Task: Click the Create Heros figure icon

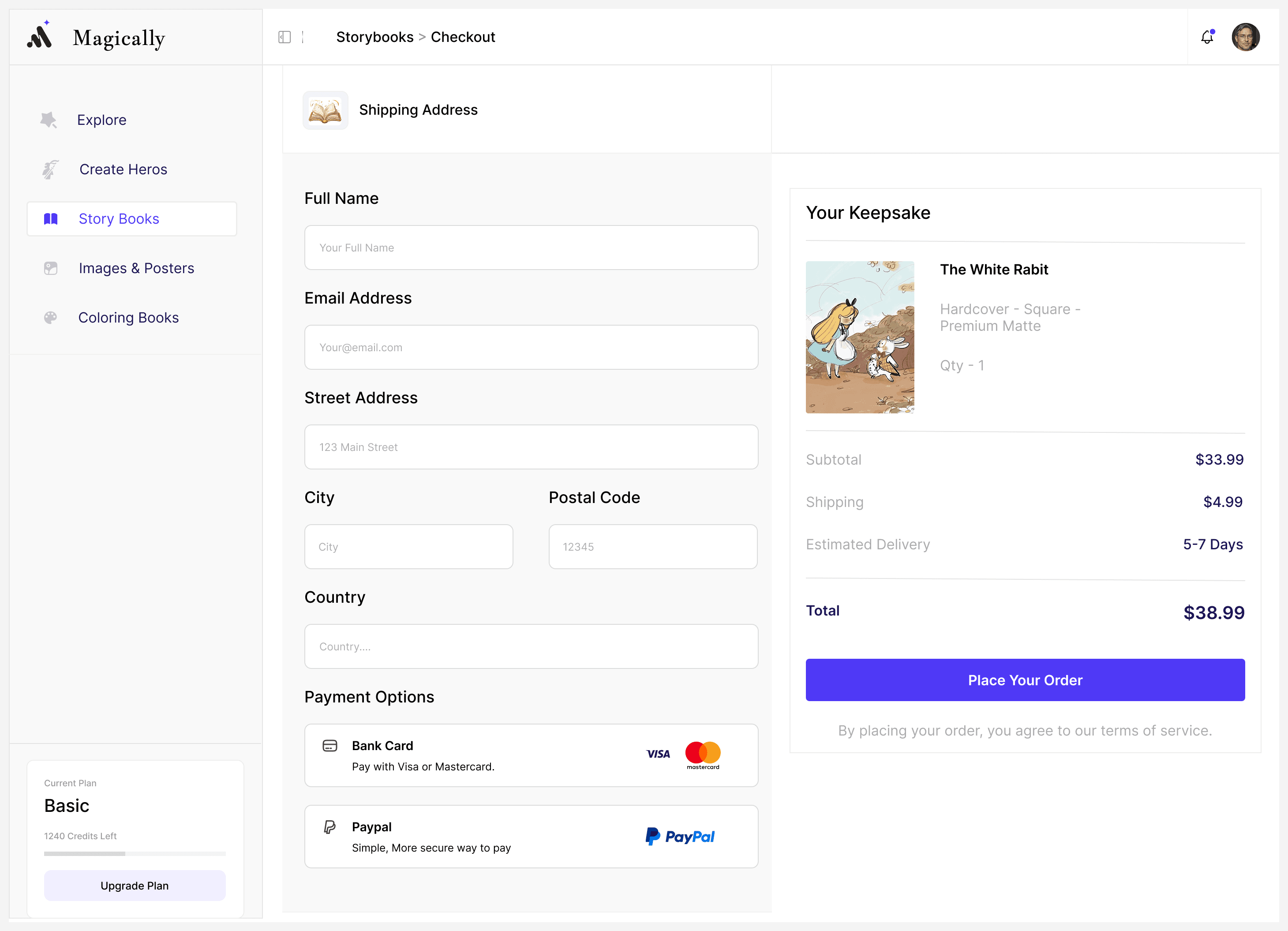Action: pos(51,169)
